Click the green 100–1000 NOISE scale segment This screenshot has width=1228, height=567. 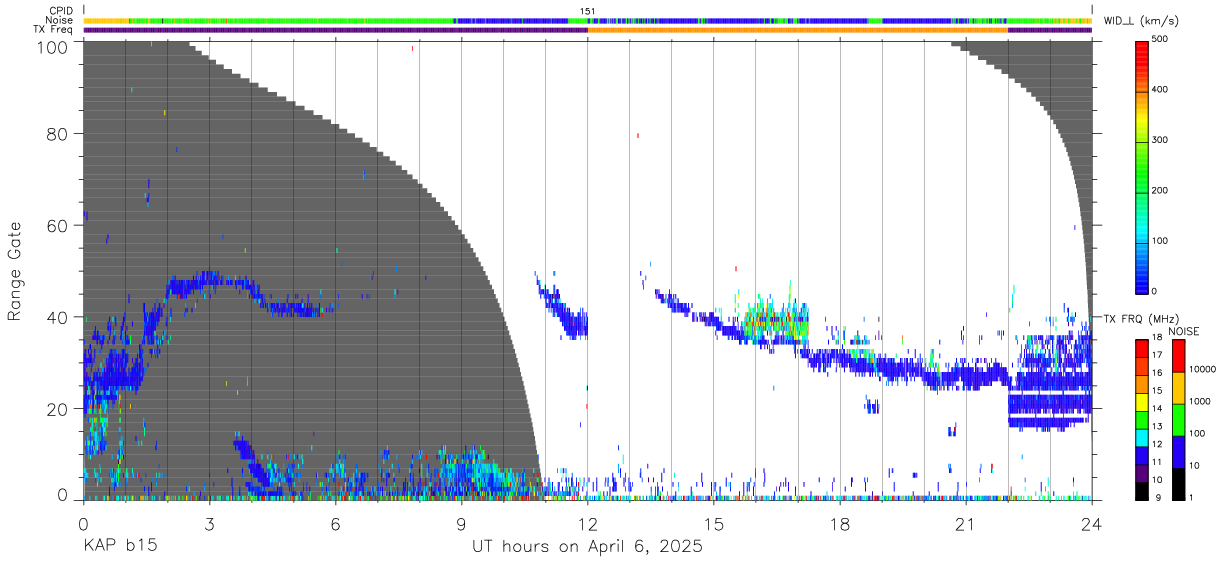point(1177,420)
